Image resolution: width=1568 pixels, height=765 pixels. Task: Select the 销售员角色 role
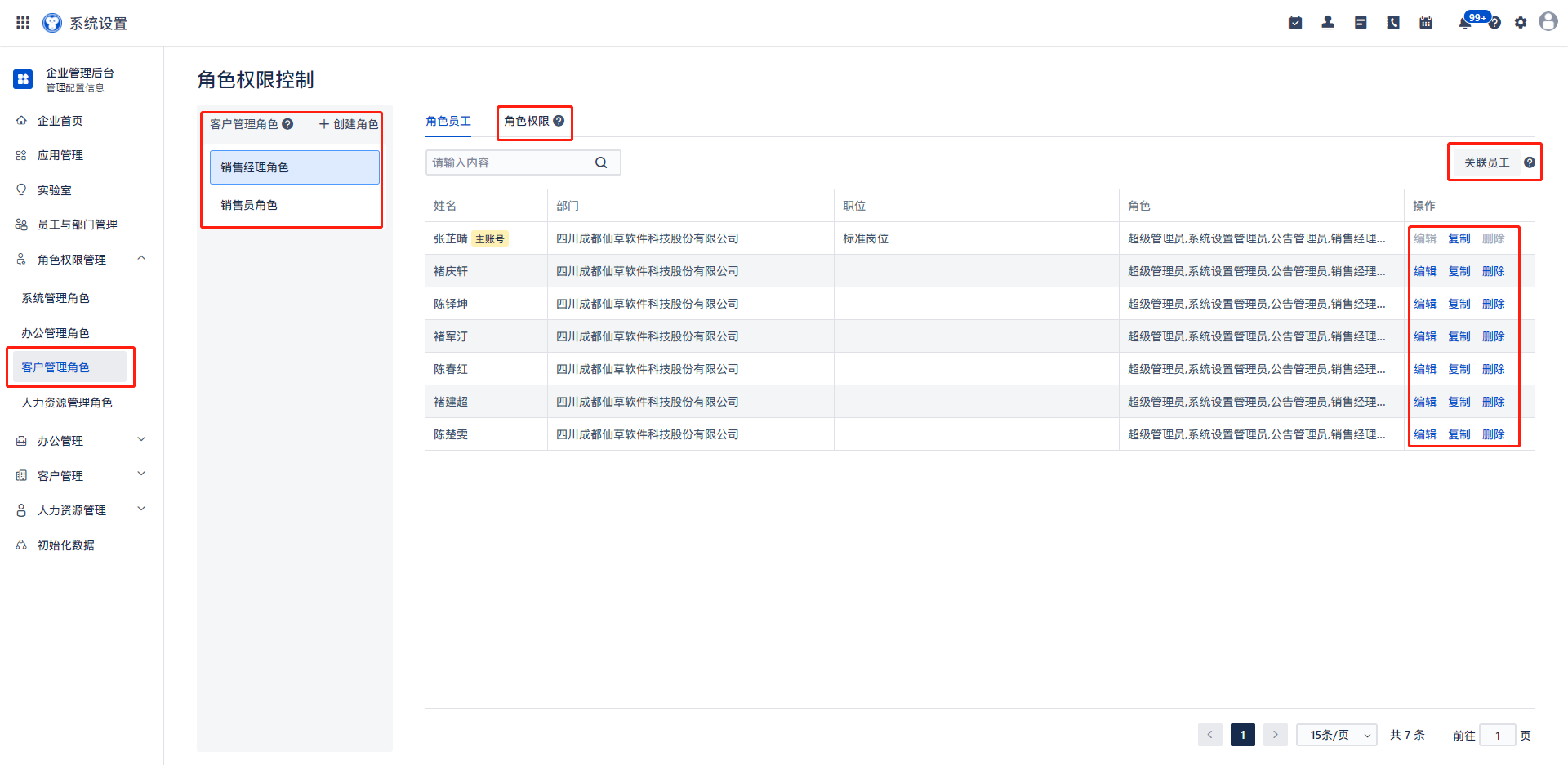[295, 205]
